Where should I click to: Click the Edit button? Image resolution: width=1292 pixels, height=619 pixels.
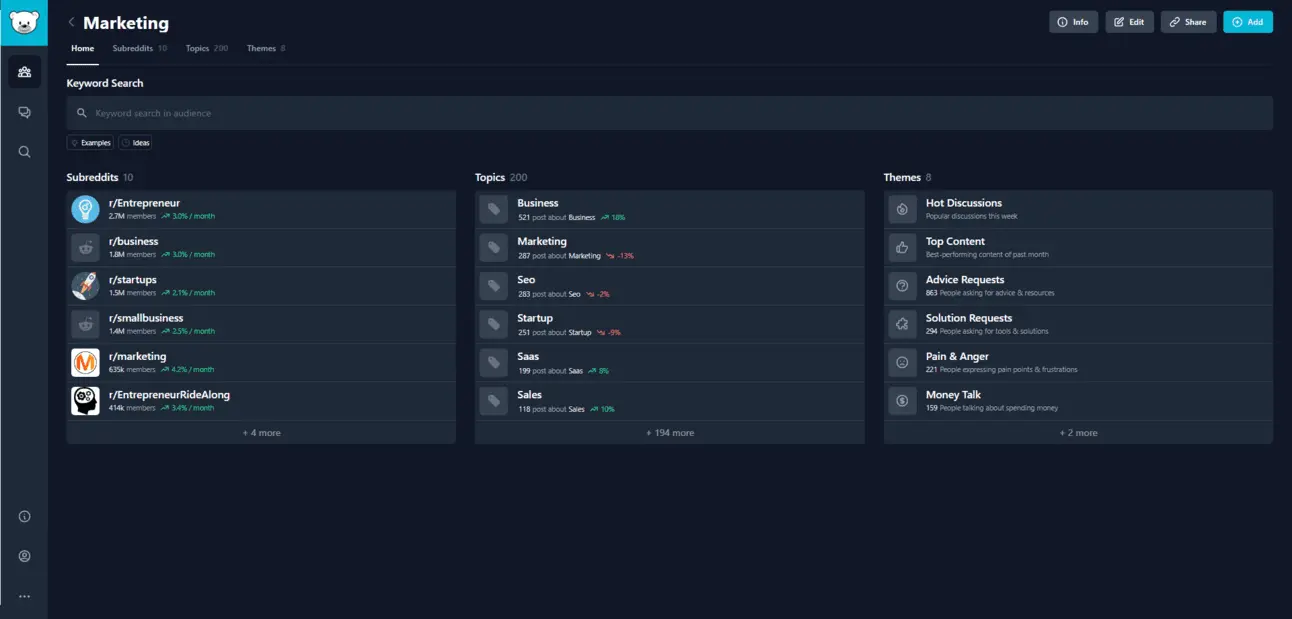pyautogui.click(x=1129, y=22)
